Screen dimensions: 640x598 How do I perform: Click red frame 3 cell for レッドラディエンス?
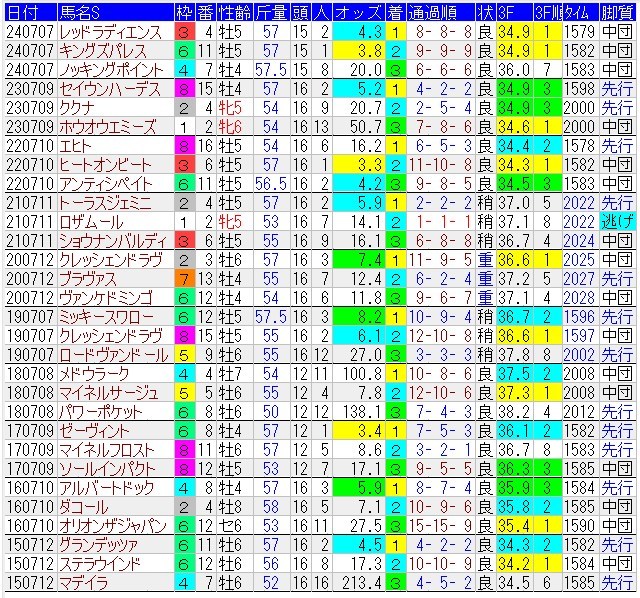[x=184, y=32]
